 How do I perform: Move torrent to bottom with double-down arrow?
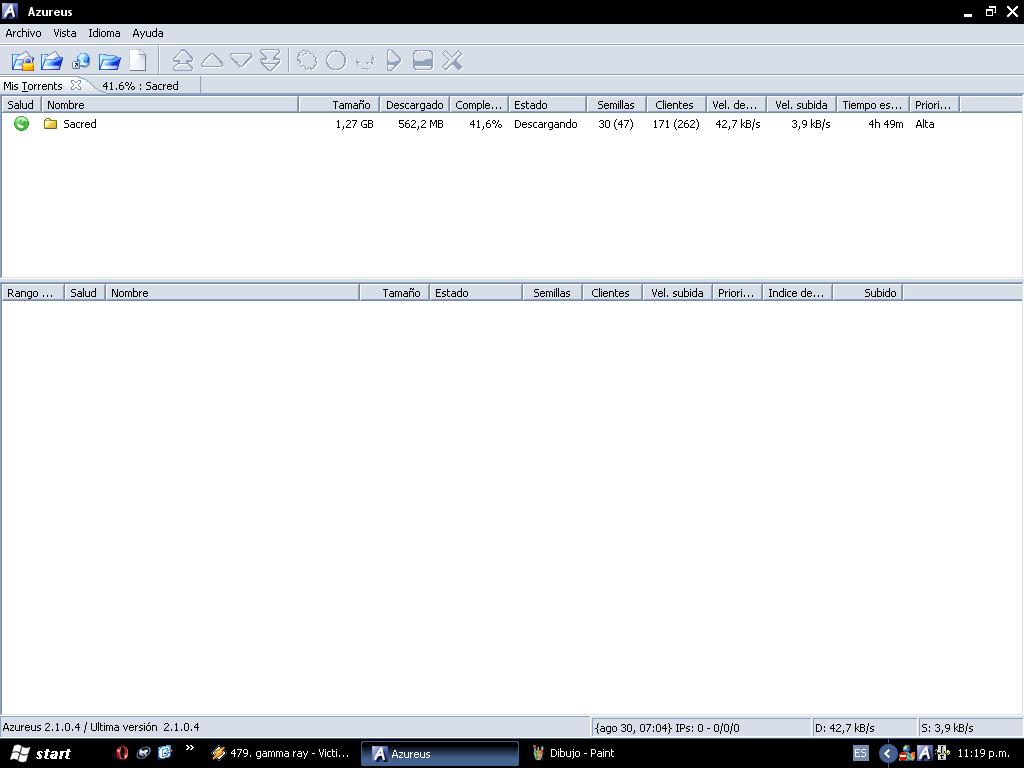tap(270, 61)
